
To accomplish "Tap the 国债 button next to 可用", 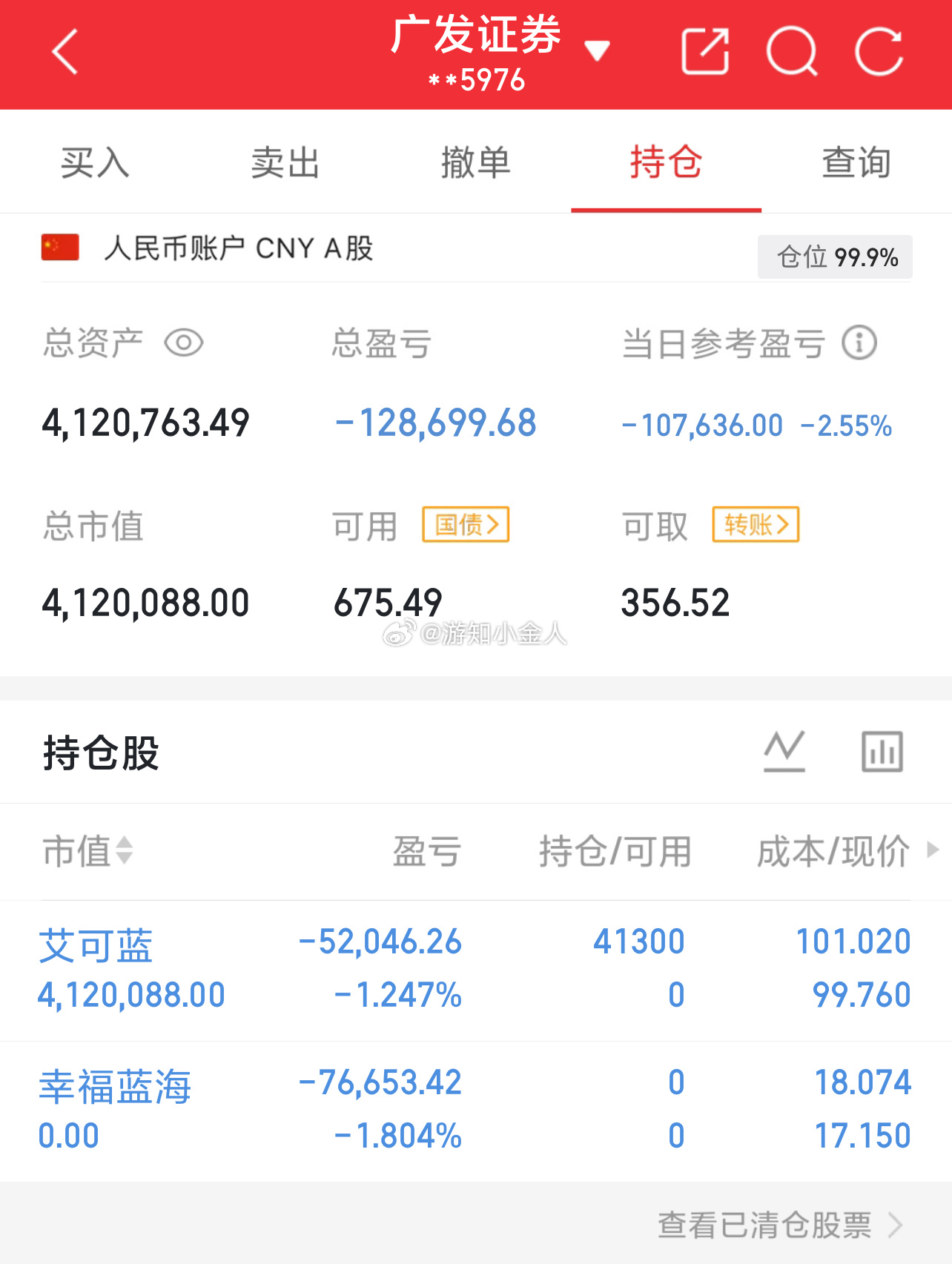I will point(466,525).
